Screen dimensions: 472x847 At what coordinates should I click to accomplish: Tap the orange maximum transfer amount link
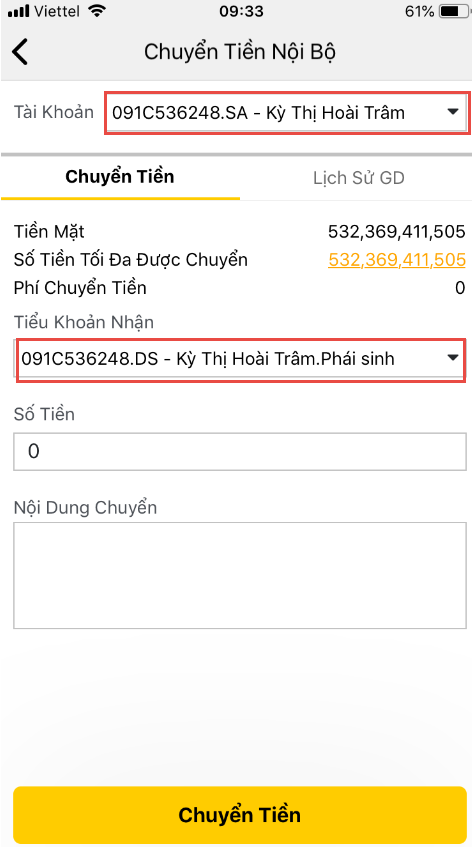397,260
